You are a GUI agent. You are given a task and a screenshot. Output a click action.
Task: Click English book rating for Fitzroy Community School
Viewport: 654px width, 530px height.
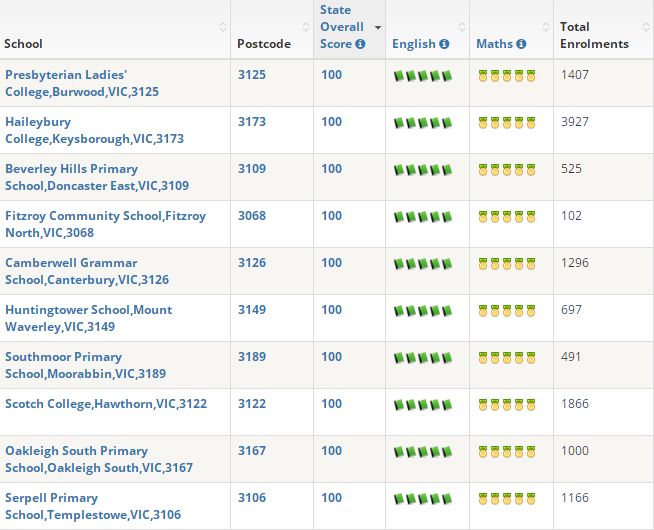coord(423,217)
